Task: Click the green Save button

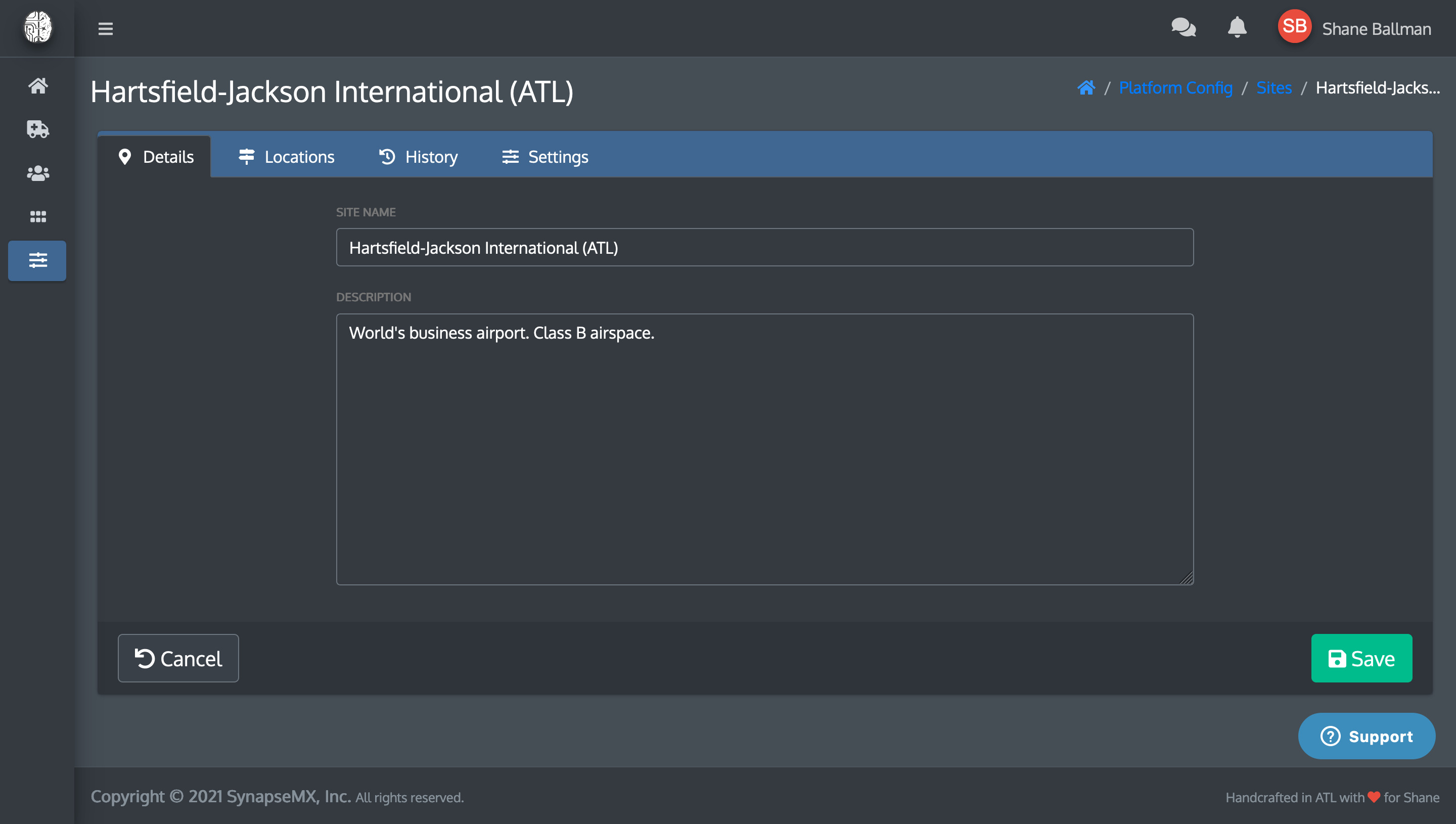Action: (x=1361, y=658)
